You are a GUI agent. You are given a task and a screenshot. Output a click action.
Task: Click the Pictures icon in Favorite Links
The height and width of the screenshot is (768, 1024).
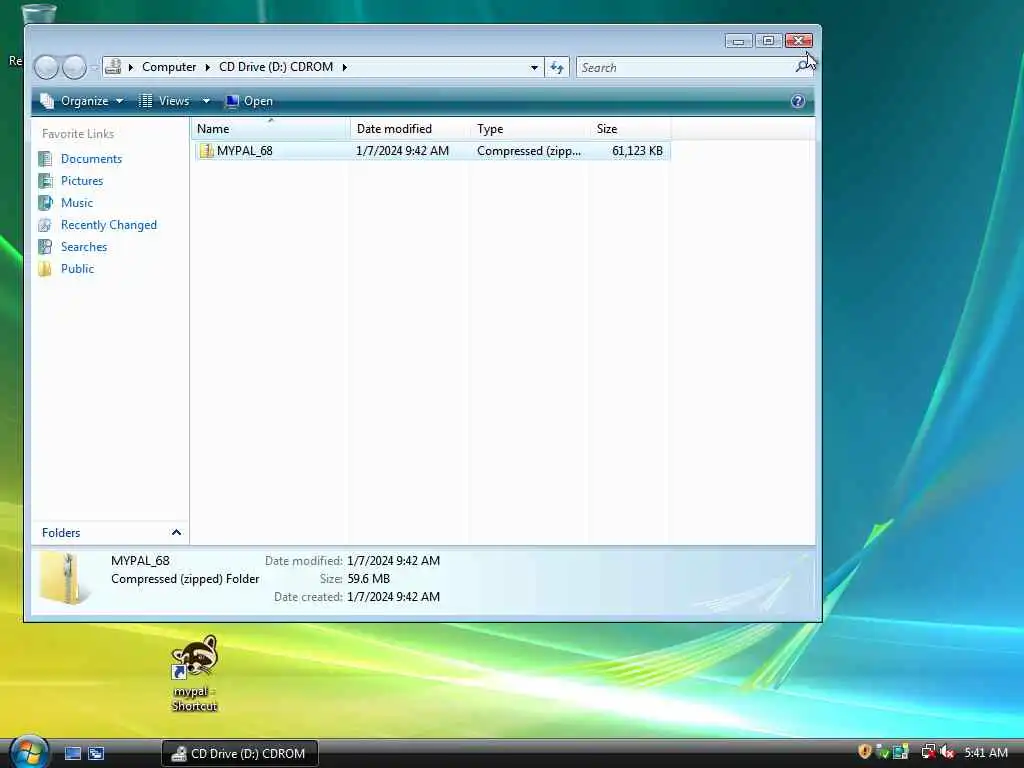click(45, 181)
